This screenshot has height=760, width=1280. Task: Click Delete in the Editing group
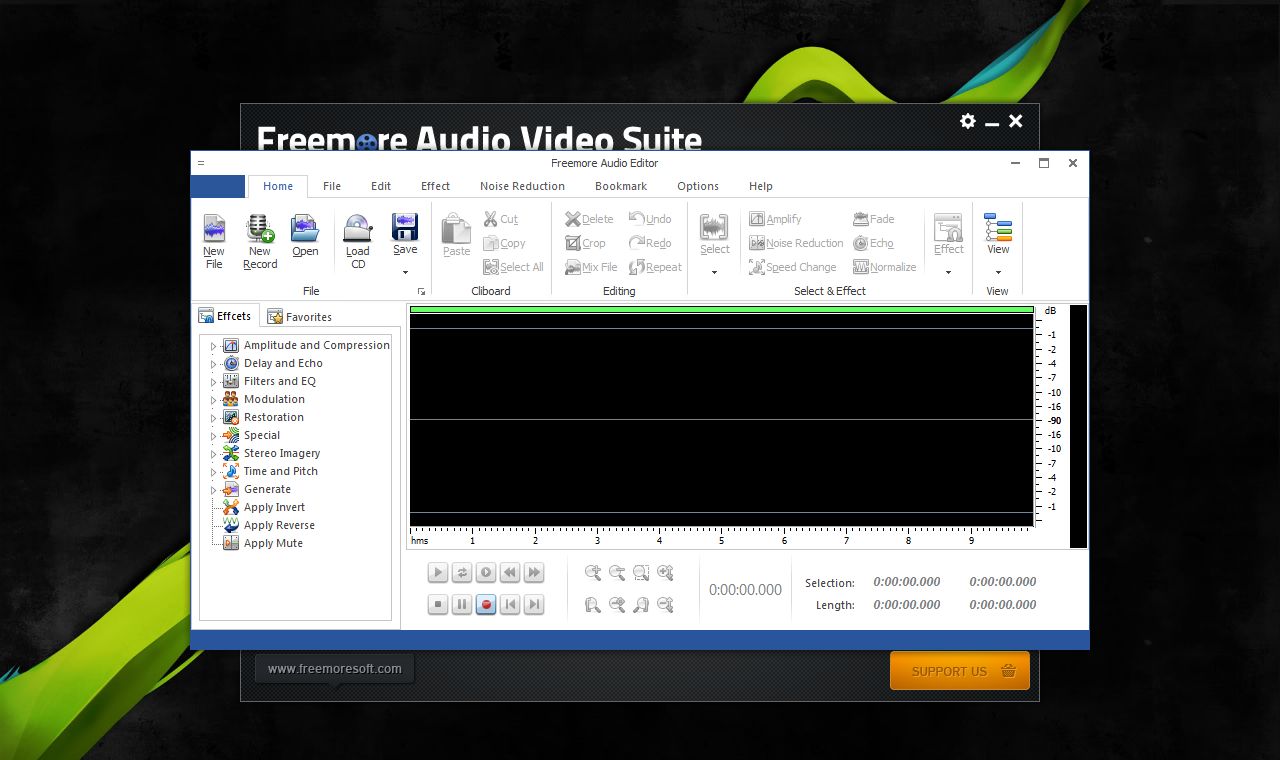tap(589, 219)
